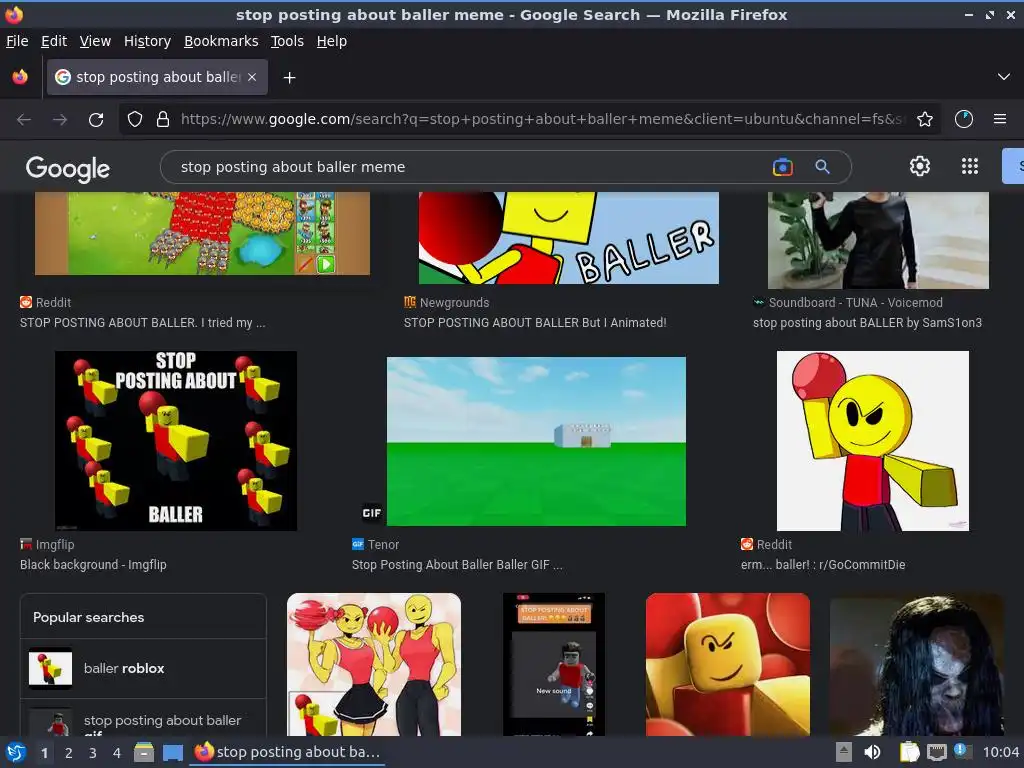Open the View menu
The width and height of the screenshot is (1024, 768).
click(x=95, y=41)
